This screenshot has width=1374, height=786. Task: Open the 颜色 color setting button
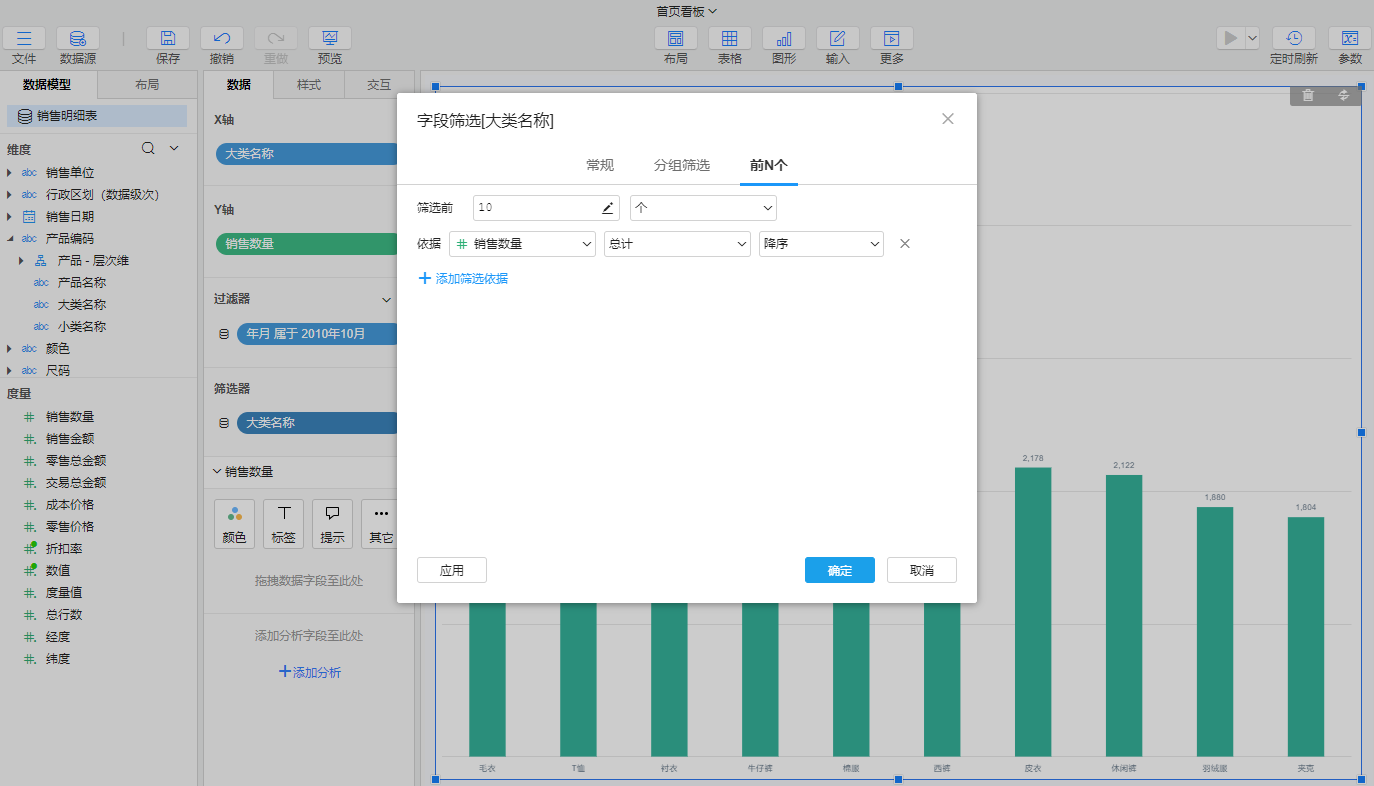(234, 524)
